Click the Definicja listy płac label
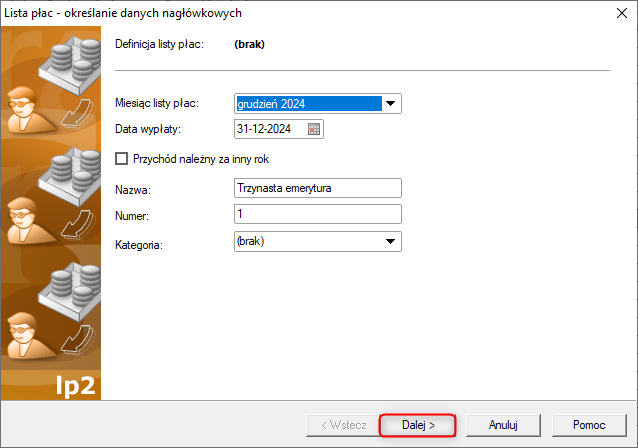Screen dimensions: 638x448 tap(160, 44)
